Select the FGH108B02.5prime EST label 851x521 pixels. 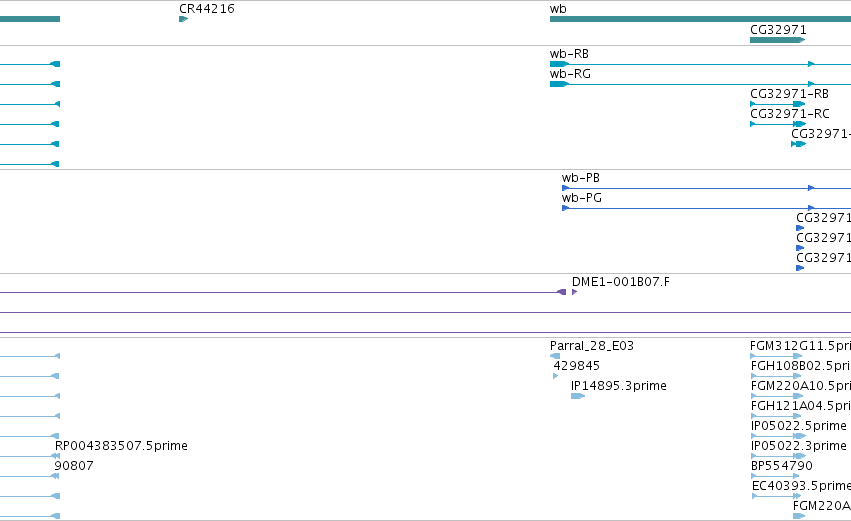click(801, 366)
